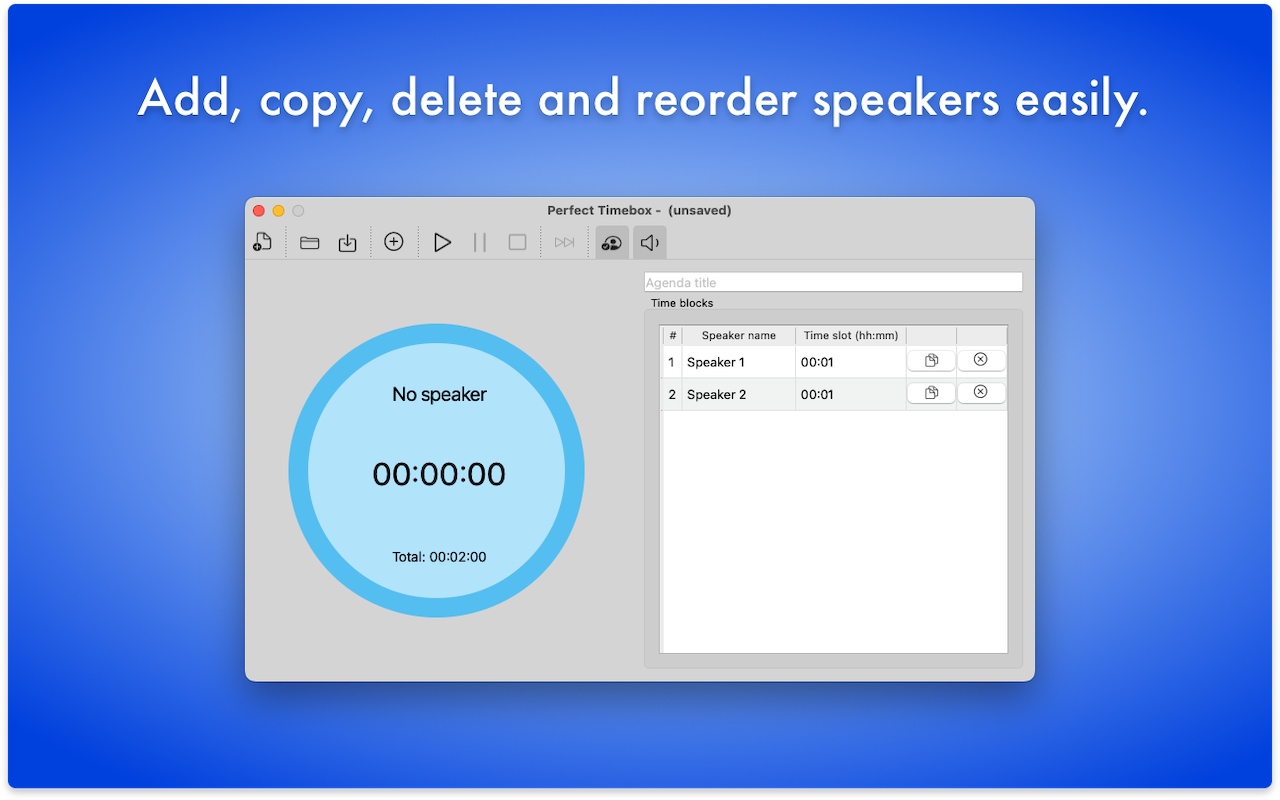Delete Speaker 1 from the list
Screen dimensions: 1280x800
click(980, 360)
